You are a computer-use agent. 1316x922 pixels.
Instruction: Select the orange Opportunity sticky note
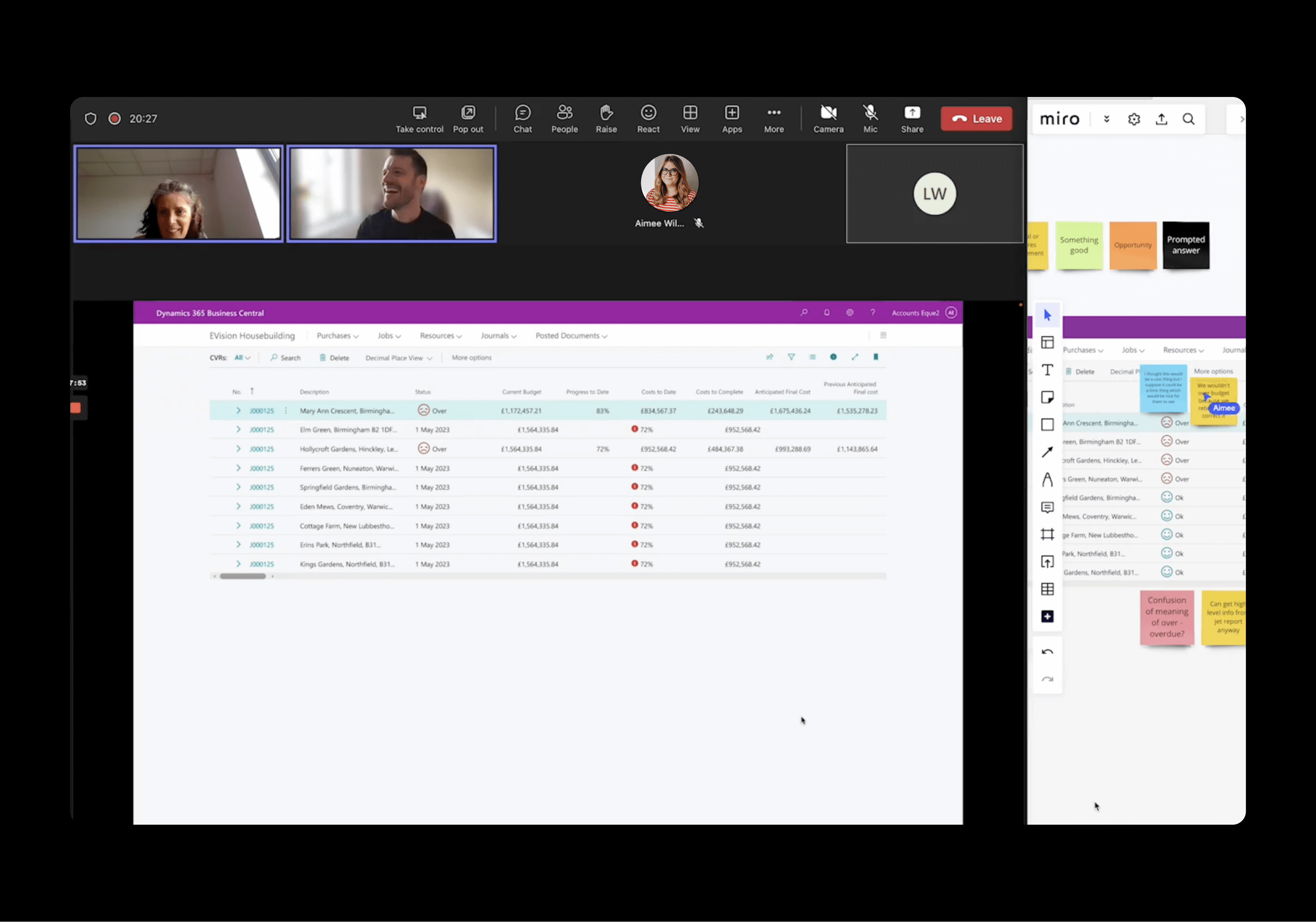1133,245
